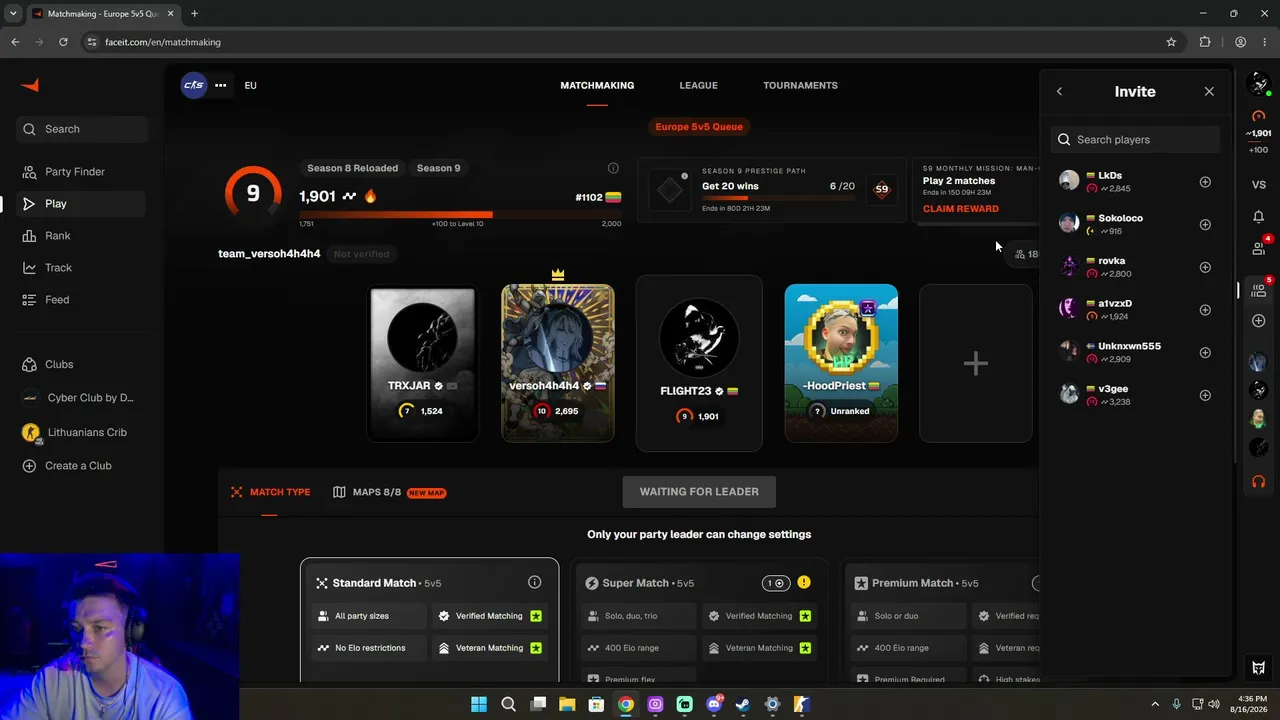Click the Elo progress bar to Level 10
This screenshot has height=720, width=1280.
coord(460,214)
